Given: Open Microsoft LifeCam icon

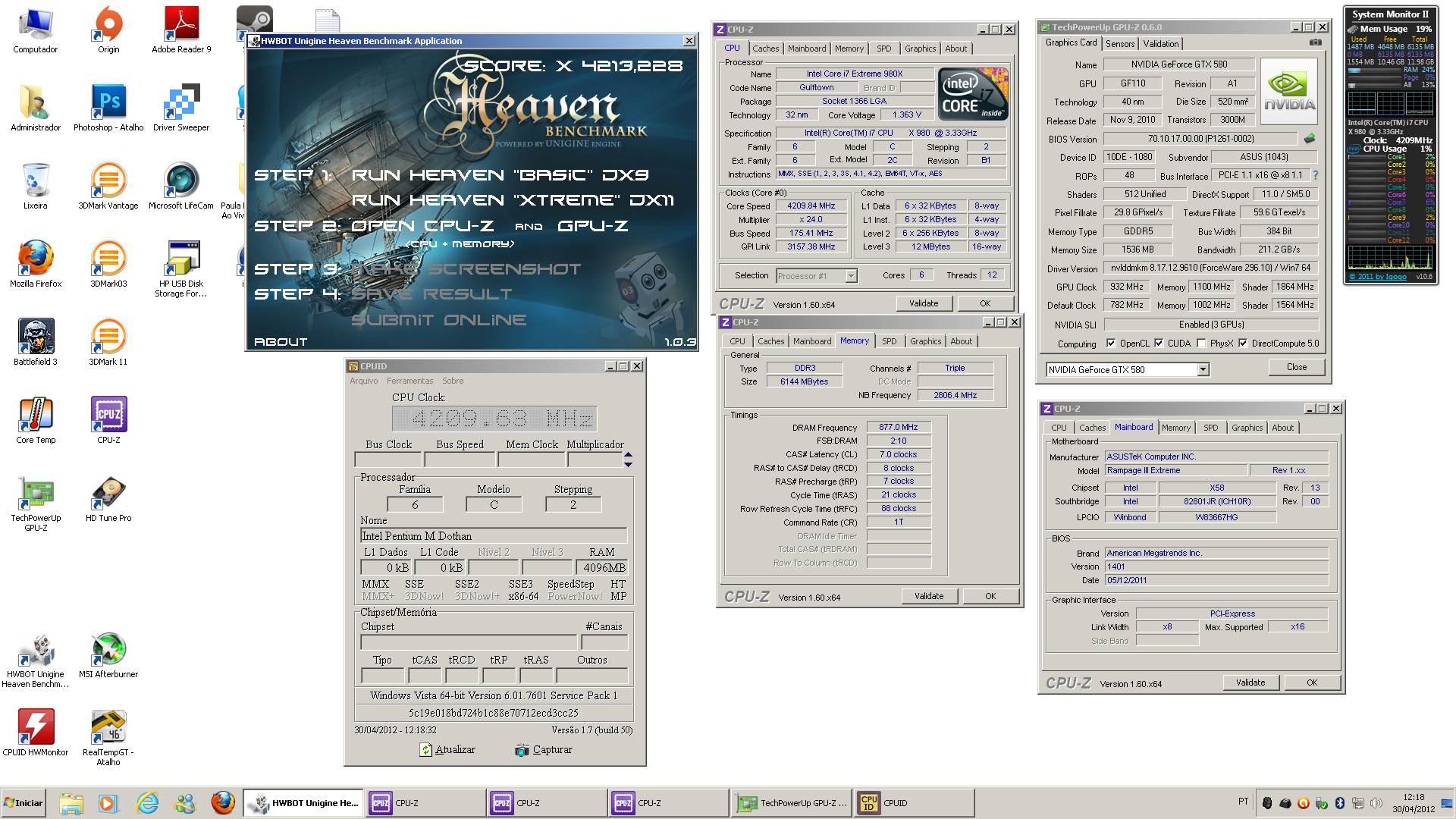Looking at the screenshot, I should pyautogui.click(x=181, y=187).
